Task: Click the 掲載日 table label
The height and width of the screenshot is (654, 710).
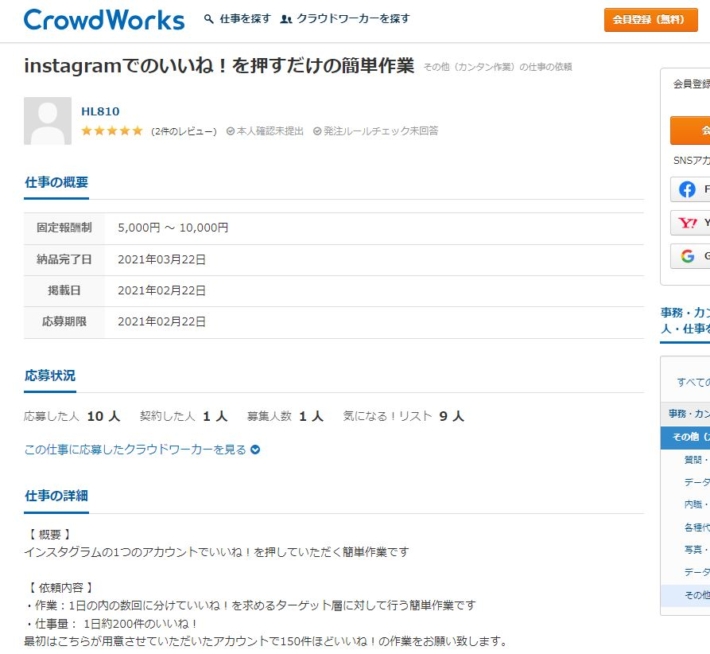Action: pos(64,291)
